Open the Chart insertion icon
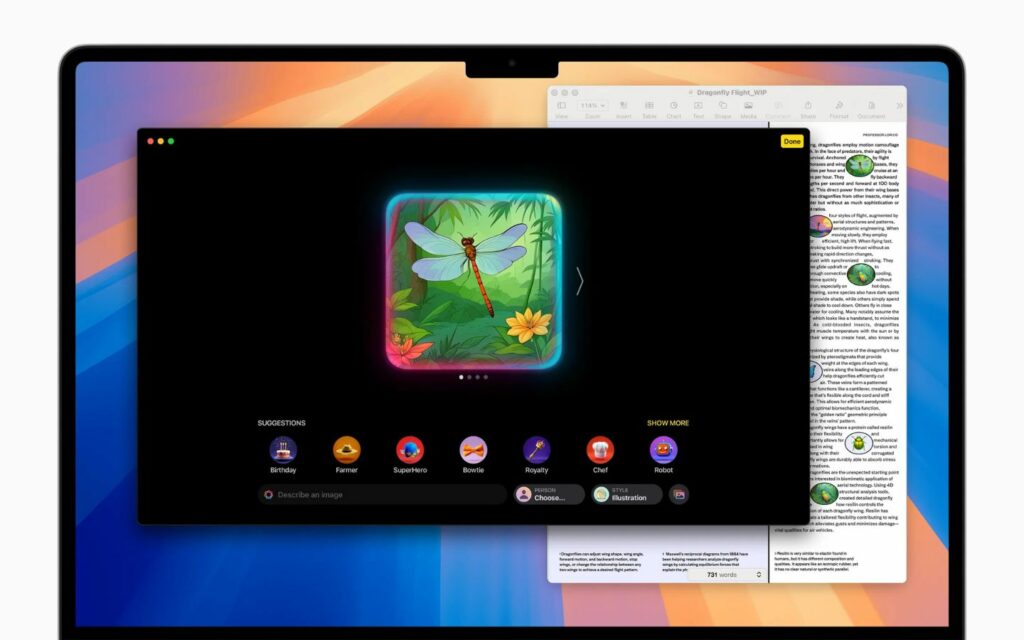This screenshot has height=640, width=1024. (x=674, y=106)
